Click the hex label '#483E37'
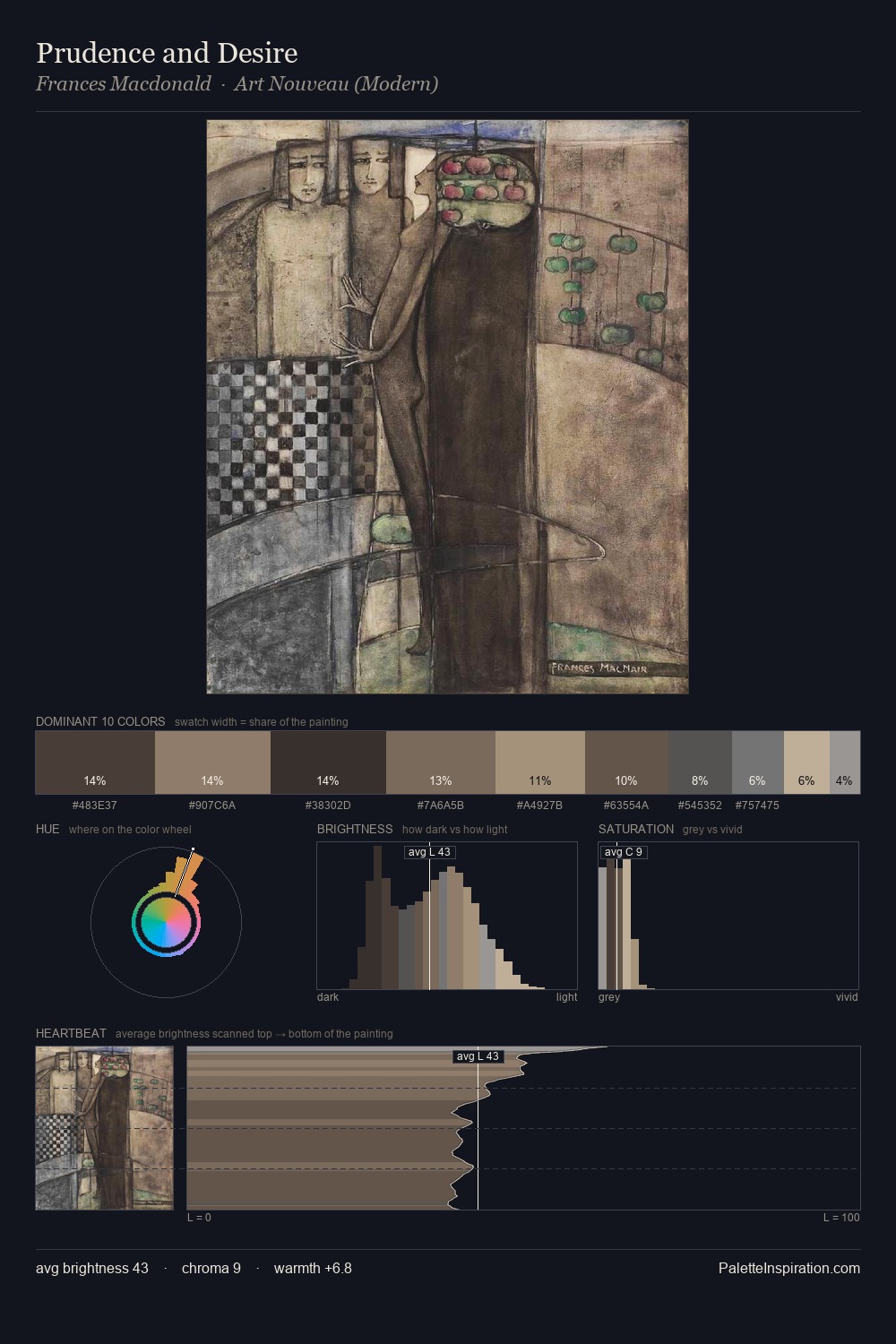The height and width of the screenshot is (1344, 896). (x=95, y=805)
